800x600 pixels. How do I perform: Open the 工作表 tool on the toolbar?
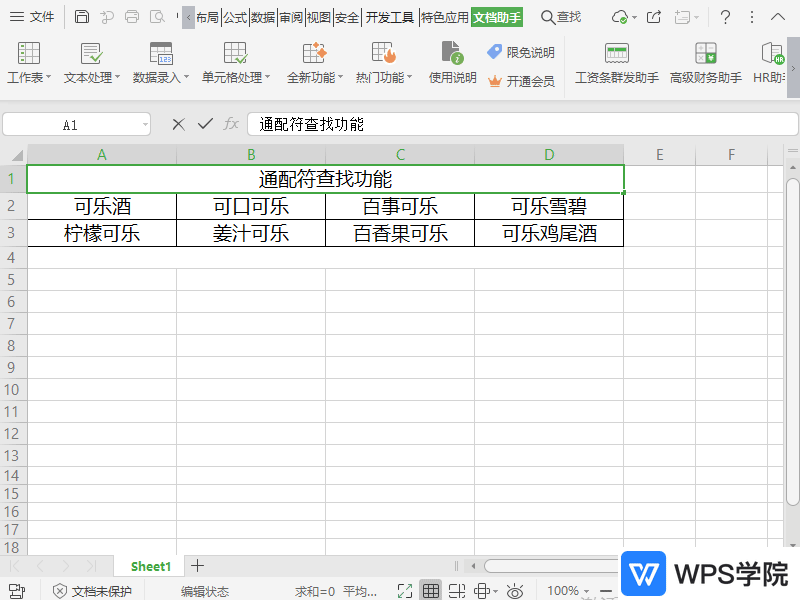(x=28, y=62)
